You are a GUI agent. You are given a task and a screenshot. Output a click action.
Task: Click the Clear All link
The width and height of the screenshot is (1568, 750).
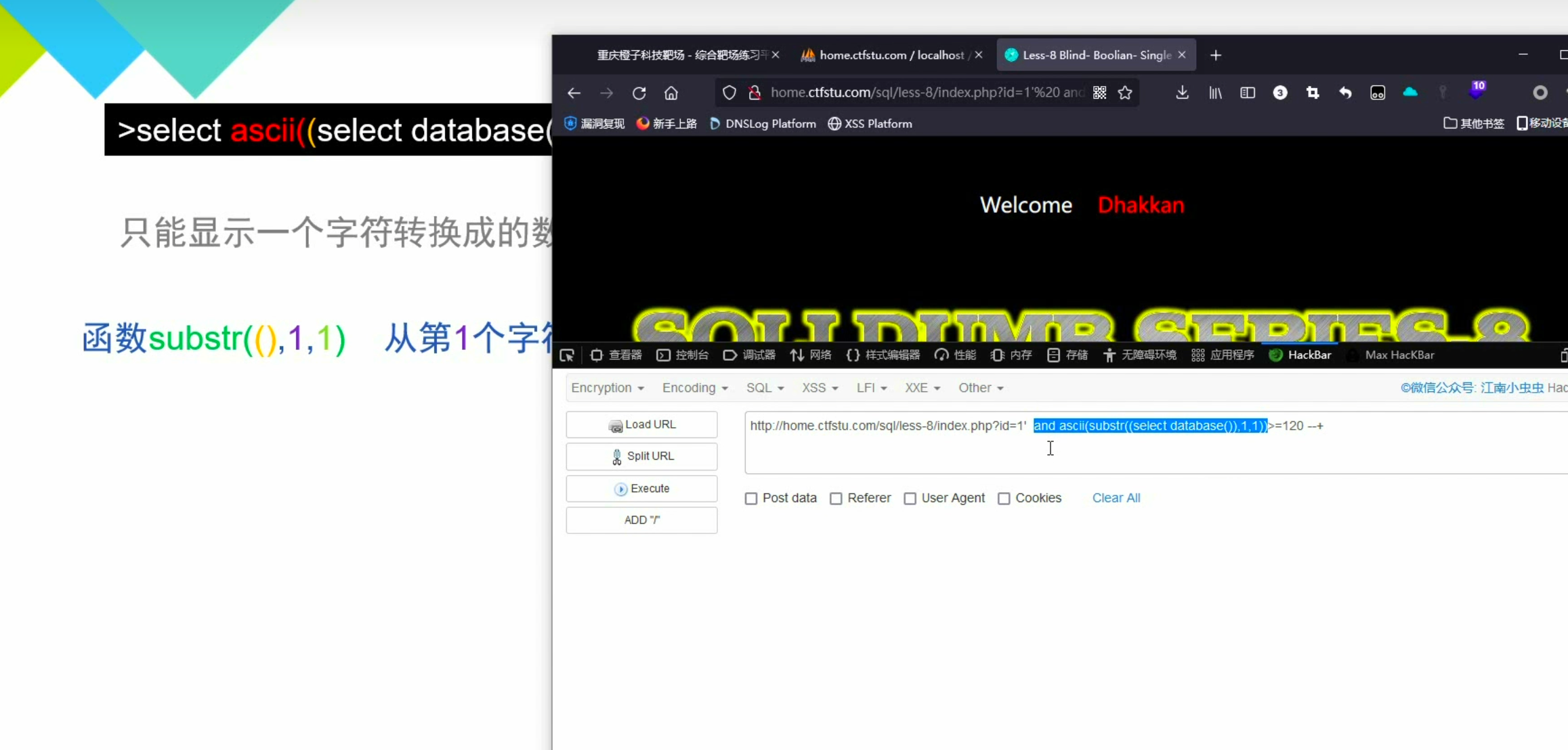[1116, 498]
